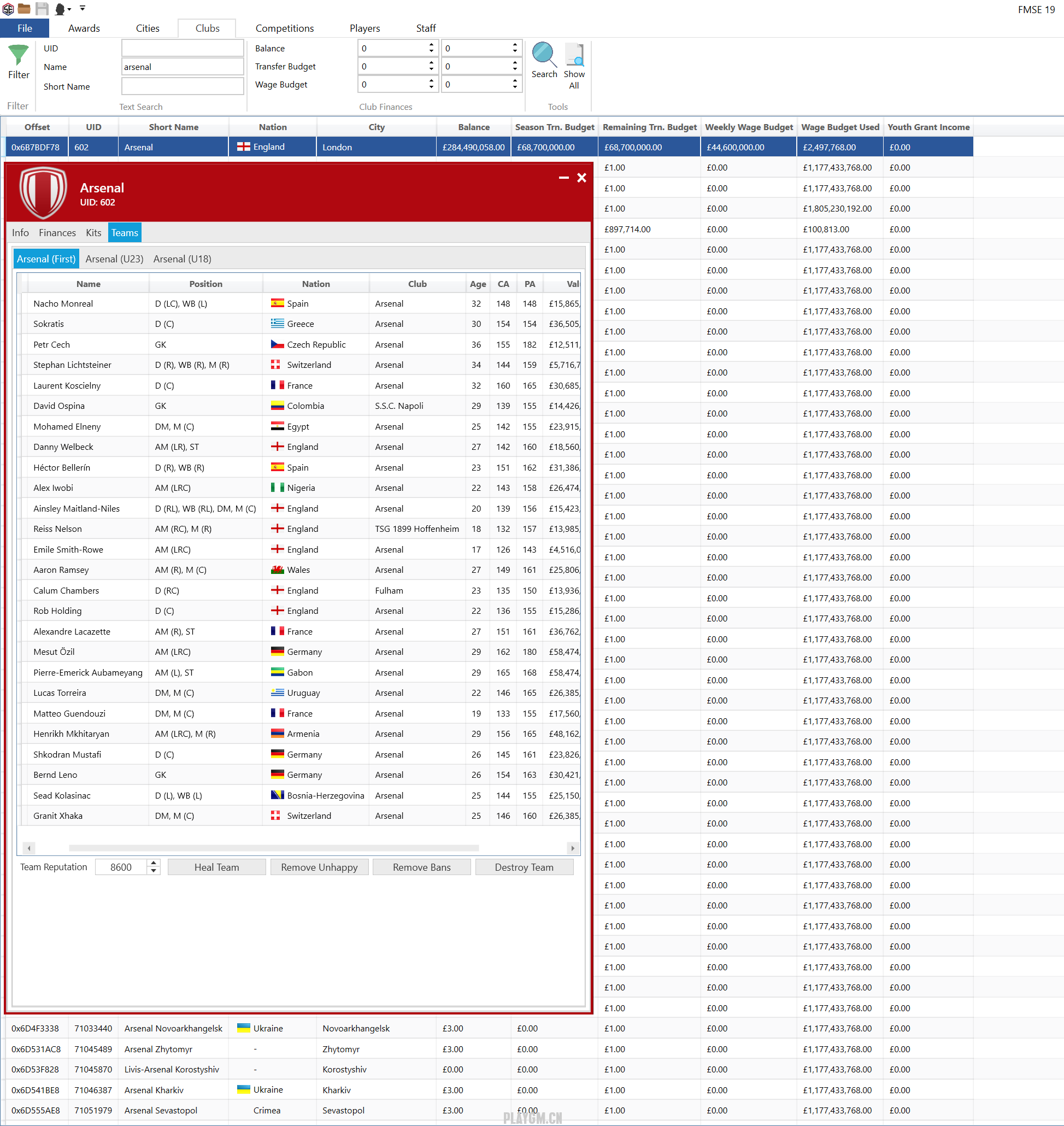Click the Heal Team button
1064x1126 pixels.
coord(216,867)
